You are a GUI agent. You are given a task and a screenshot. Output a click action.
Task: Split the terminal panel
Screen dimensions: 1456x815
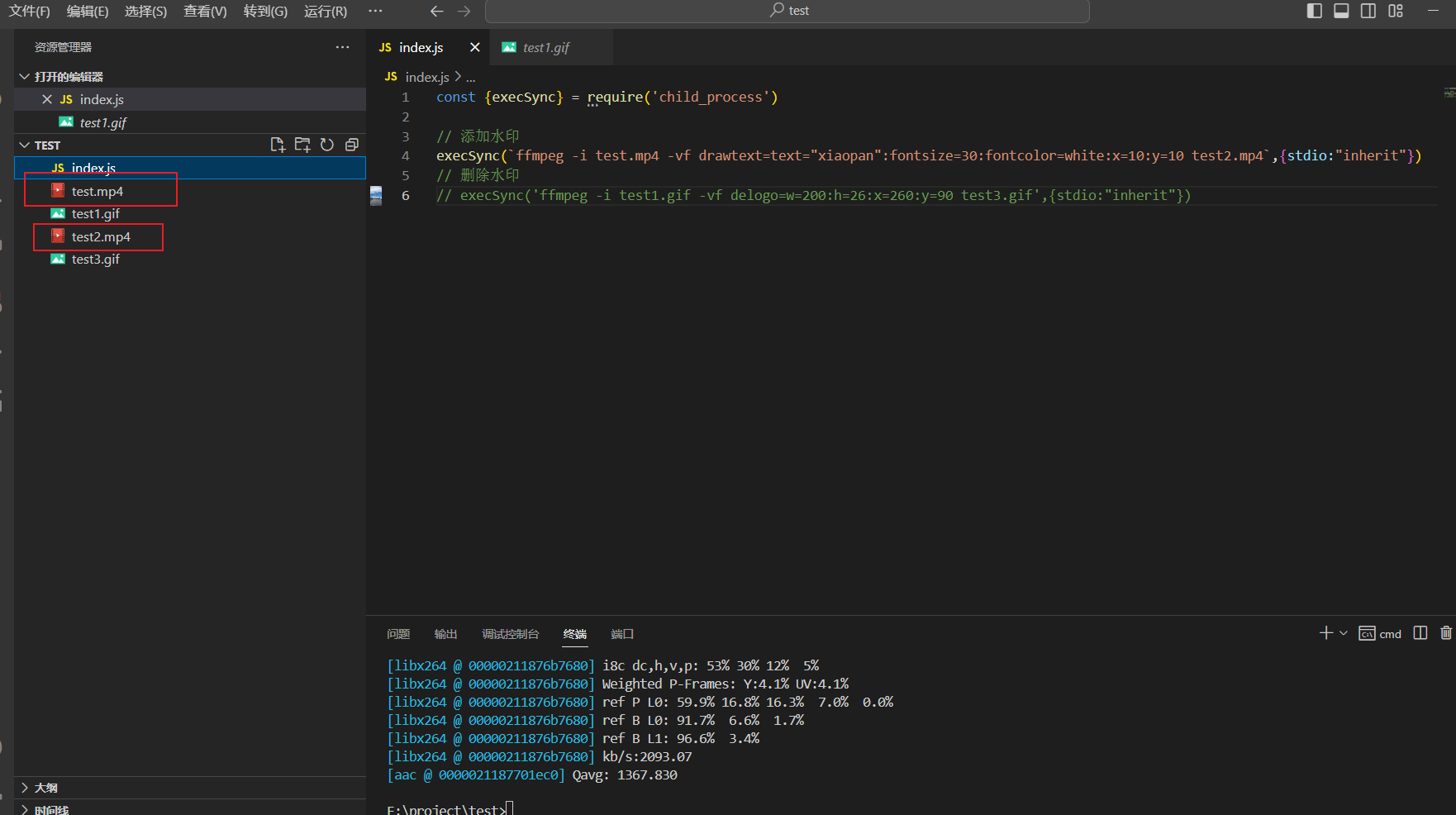click(x=1420, y=633)
